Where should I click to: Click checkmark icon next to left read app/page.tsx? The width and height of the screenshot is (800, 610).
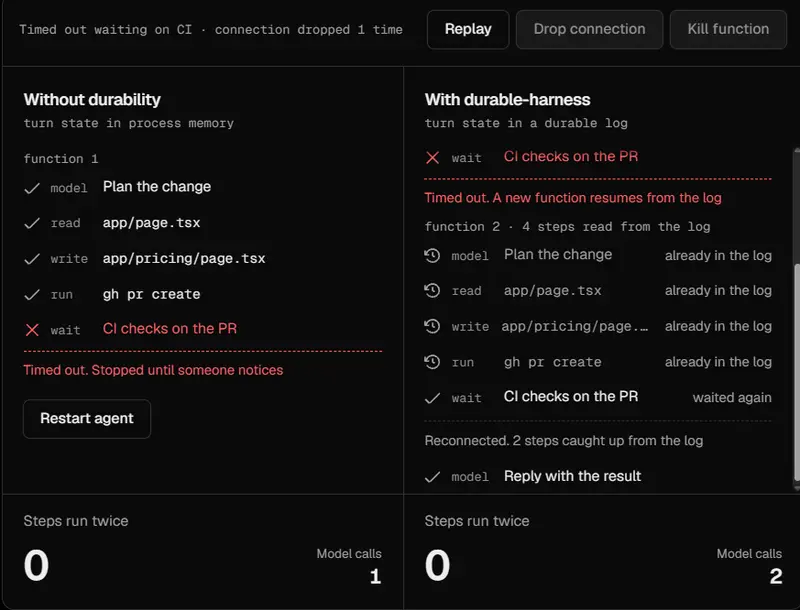click(32, 223)
